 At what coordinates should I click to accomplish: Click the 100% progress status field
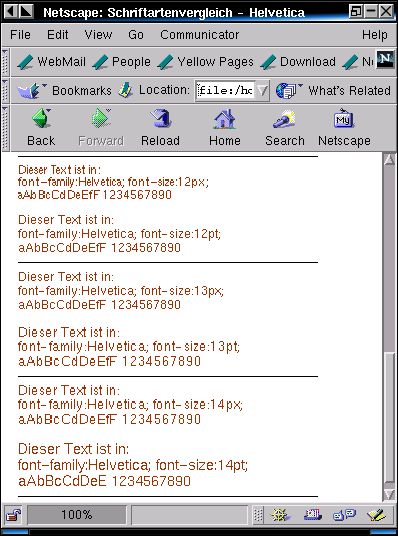pyautogui.click(x=77, y=515)
